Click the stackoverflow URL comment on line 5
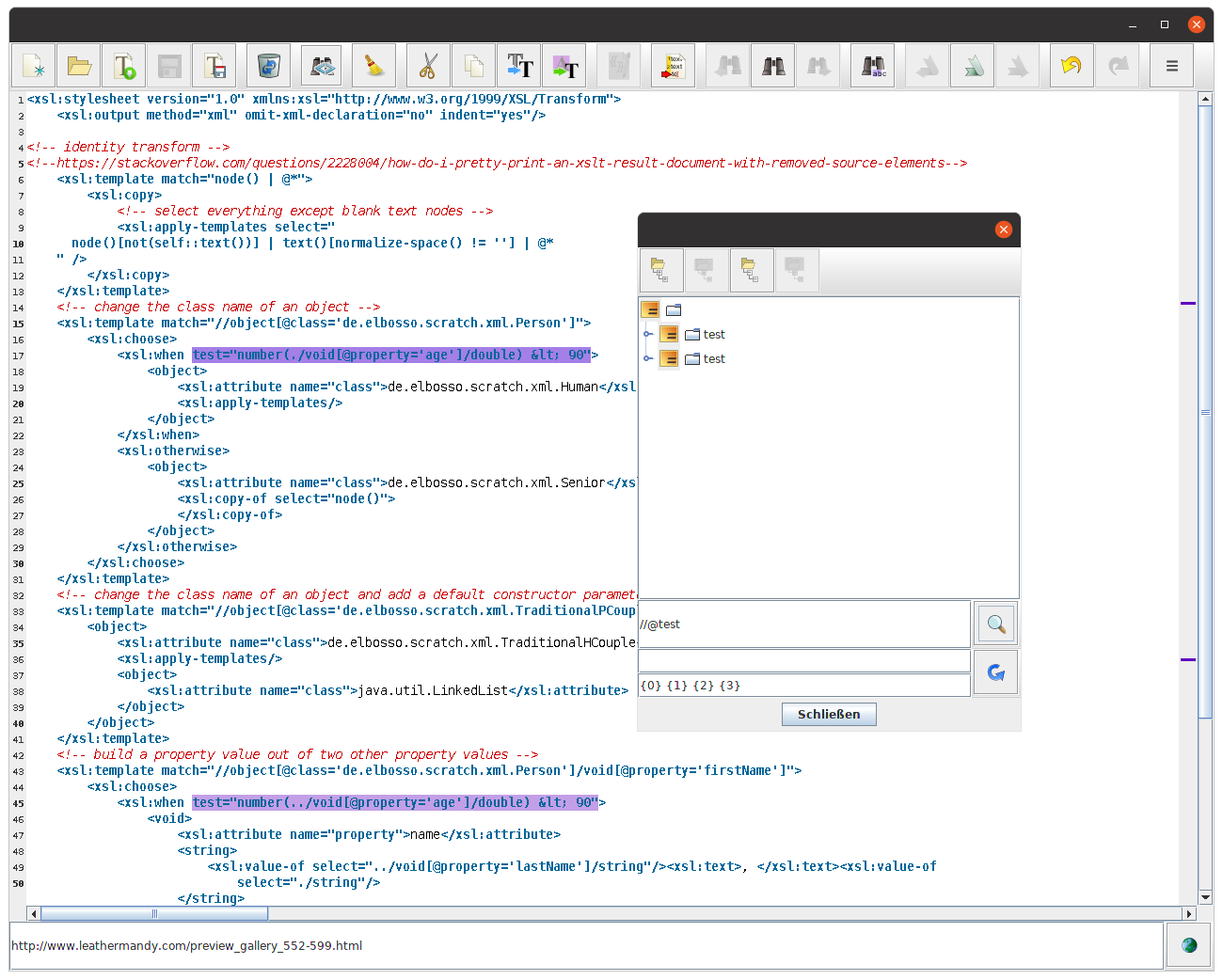1223x980 pixels. coord(497,163)
